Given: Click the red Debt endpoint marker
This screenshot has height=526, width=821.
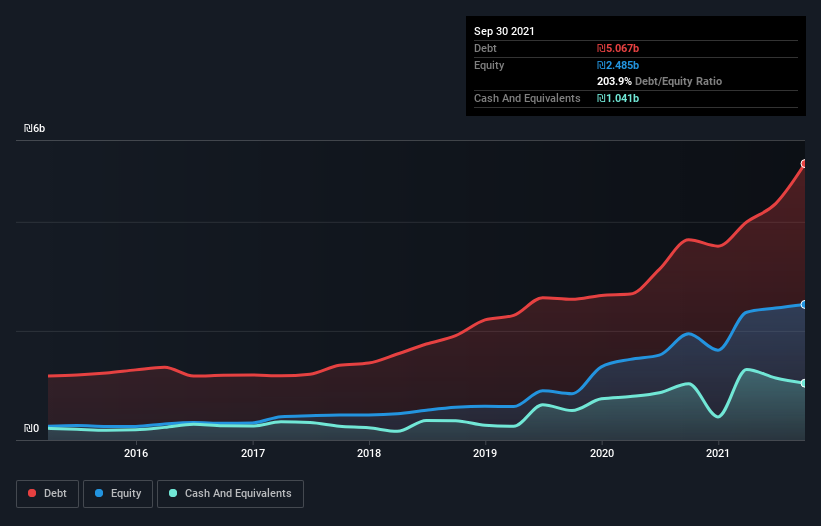Looking at the screenshot, I should (x=804, y=164).
